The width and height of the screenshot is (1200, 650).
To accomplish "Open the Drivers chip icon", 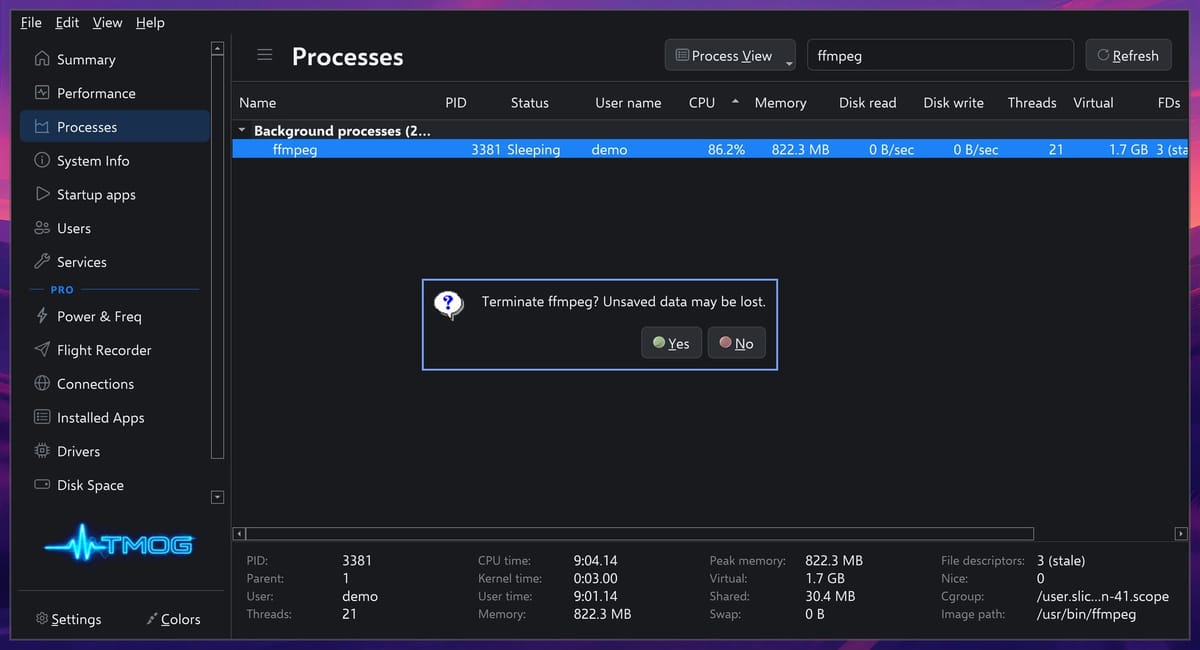I will 41,451.
